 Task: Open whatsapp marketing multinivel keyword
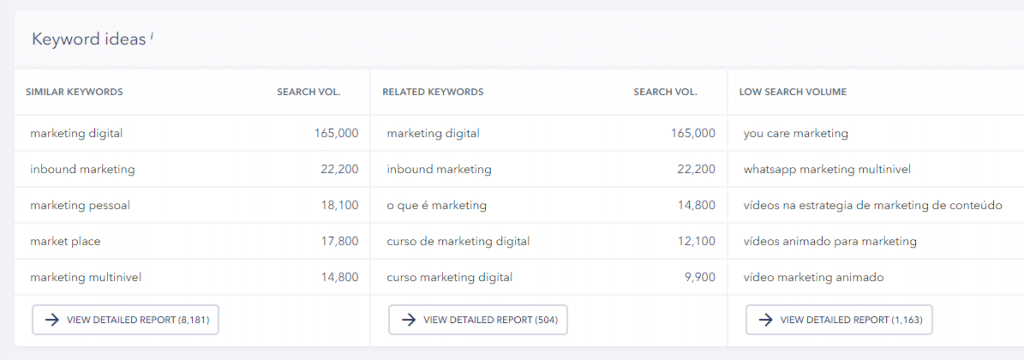click(827, 169)
